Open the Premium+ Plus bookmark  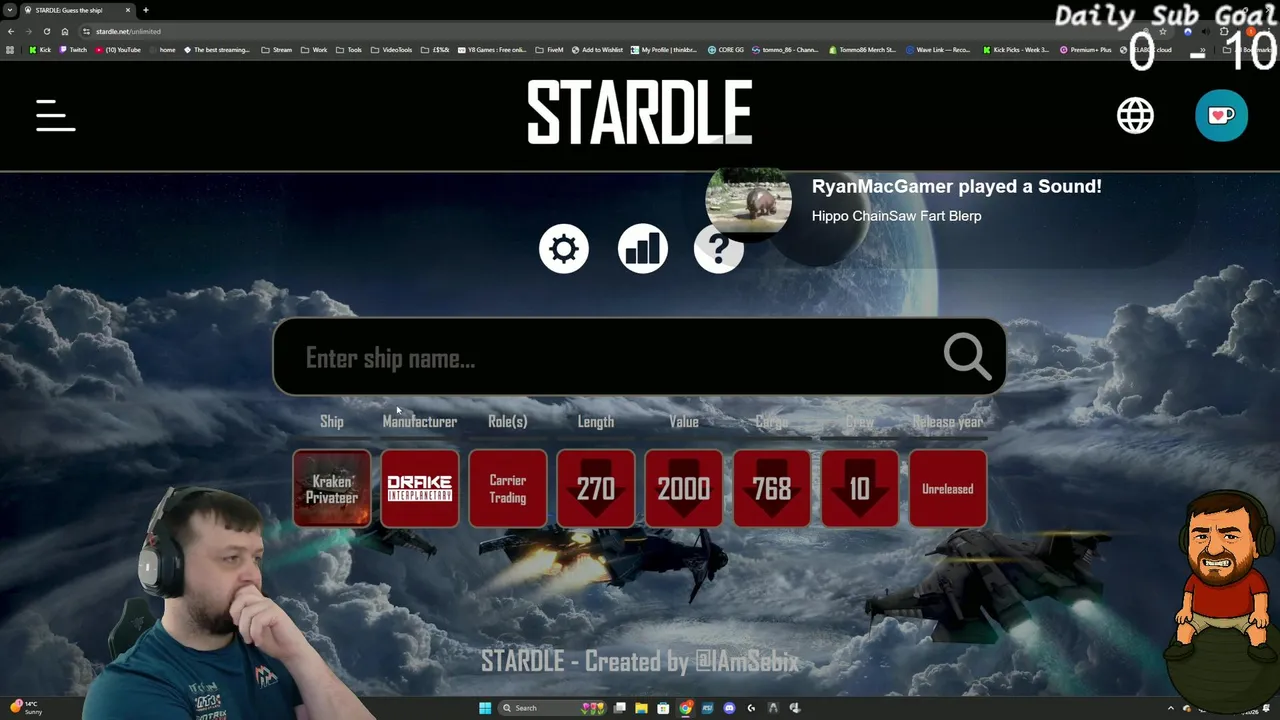click(x=1085, y=50)
